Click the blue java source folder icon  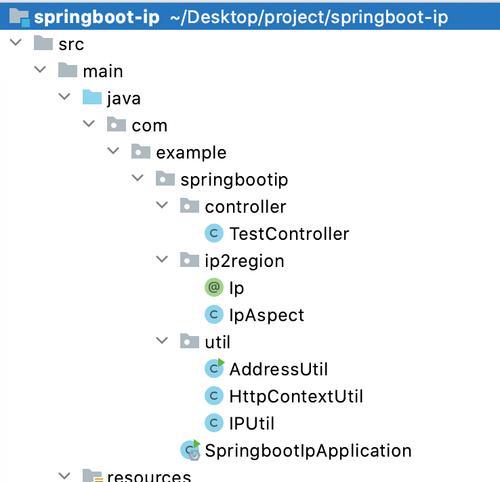coord(92,98)
